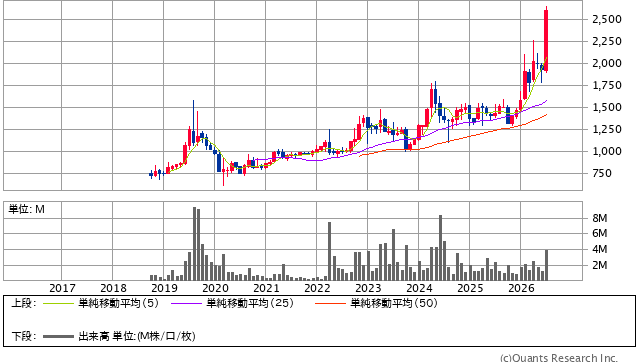638x362 pixels.
Task: Click the green 単純移動平均(5) legend line
Action: click(58, 303)
